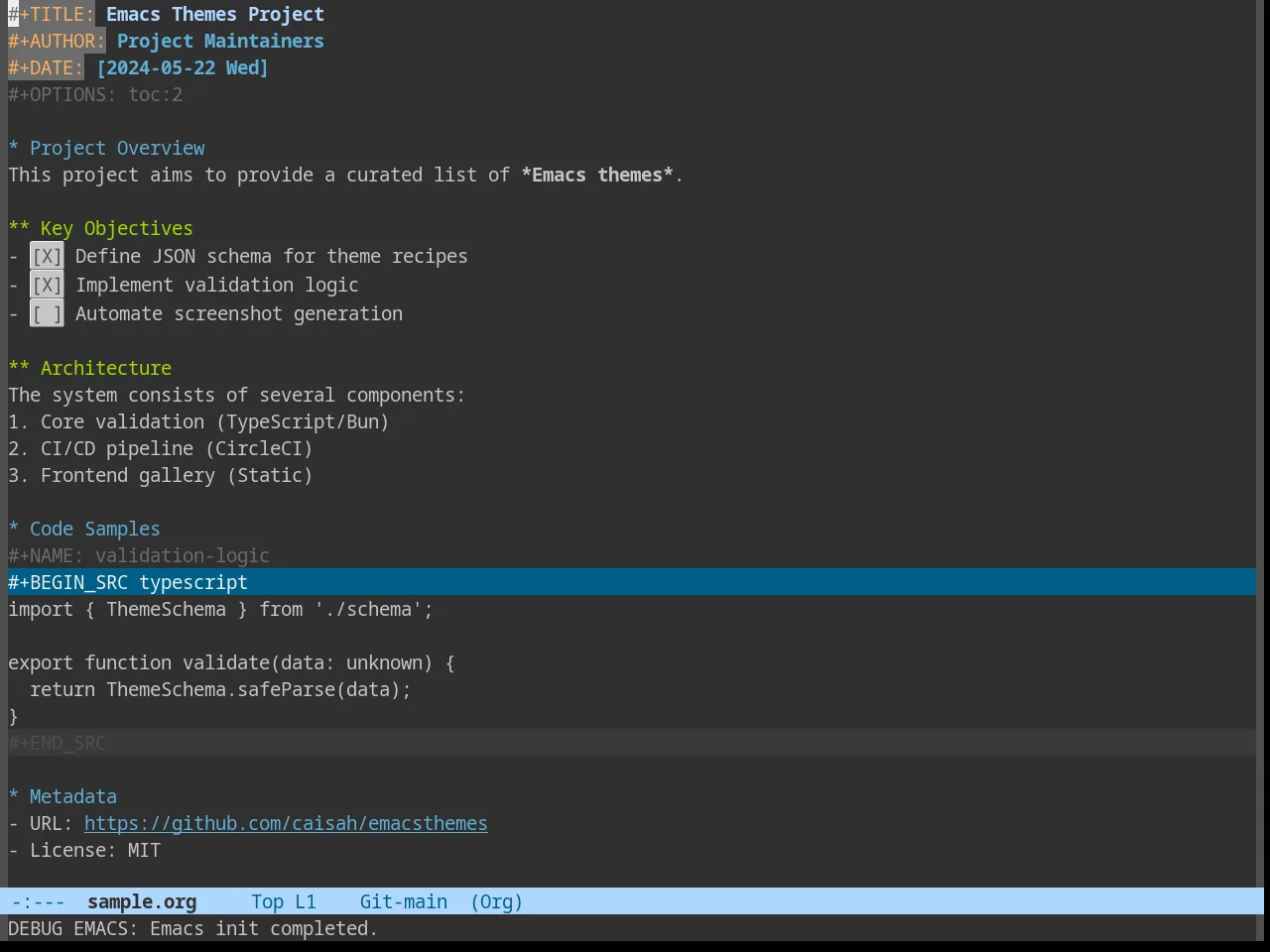The height and width of the screenshot is (952, 1270).
Task: Click the Project Maintainers author value
Action: coord(220,41)
